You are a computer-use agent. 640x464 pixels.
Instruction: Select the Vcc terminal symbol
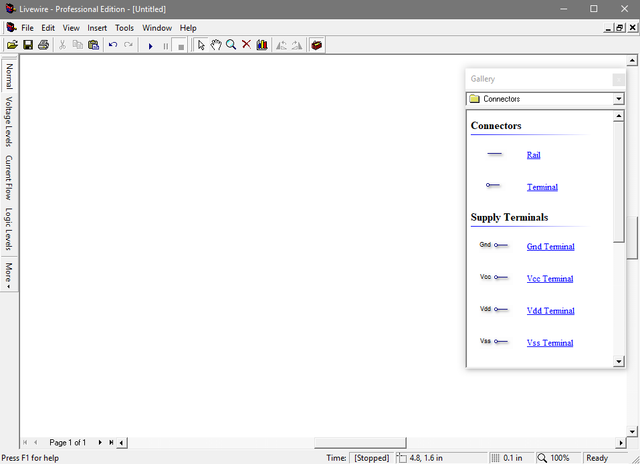coord(493,277)
